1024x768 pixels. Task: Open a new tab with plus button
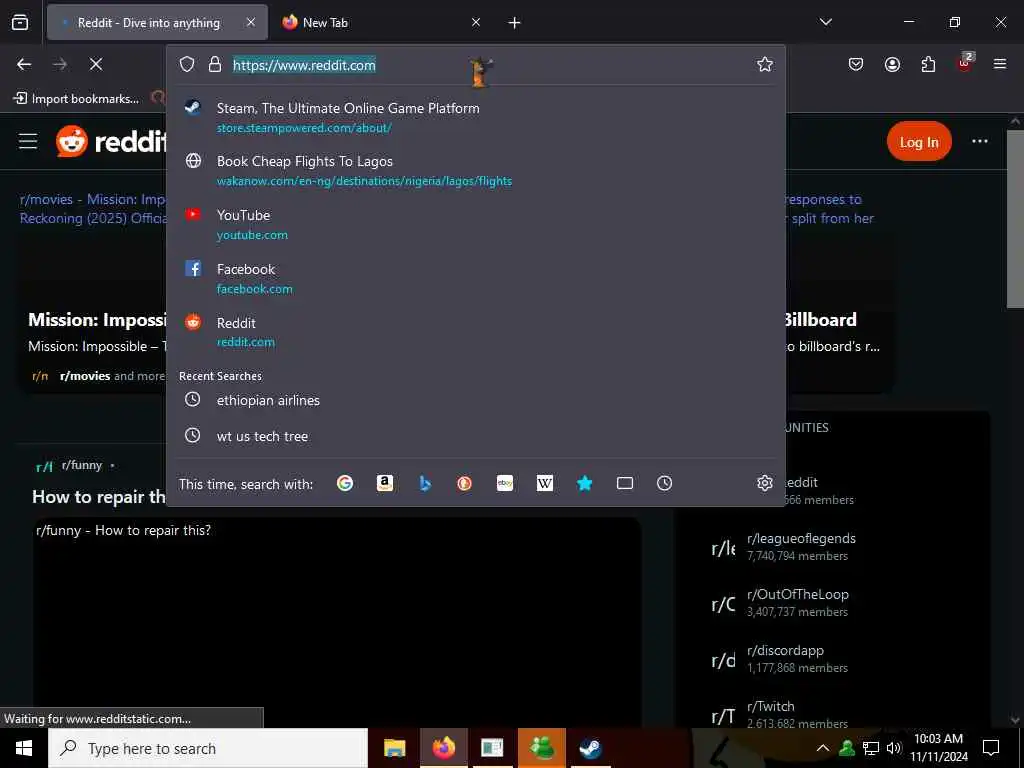click(x=515, y=23)
